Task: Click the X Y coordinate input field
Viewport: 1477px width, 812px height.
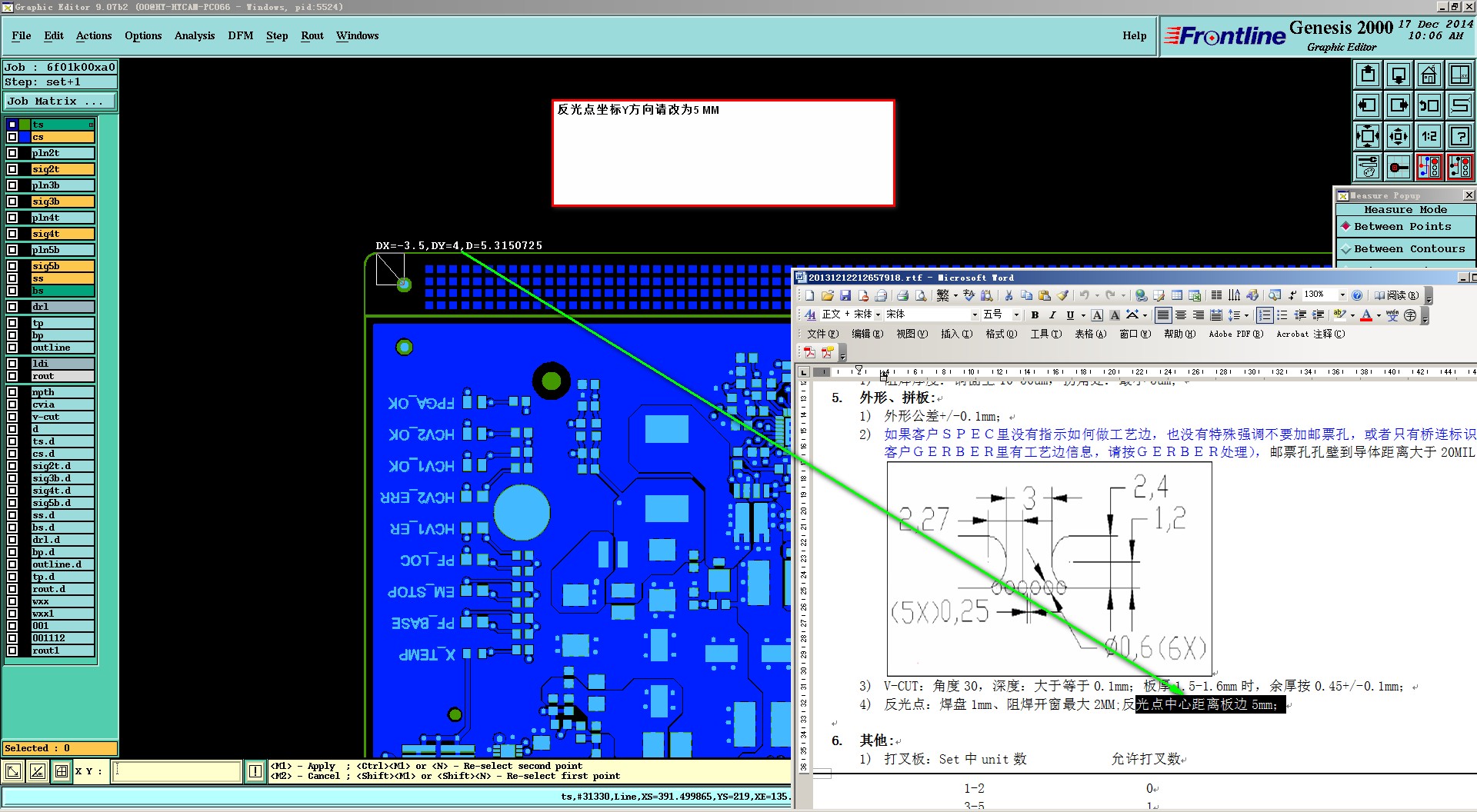Action: tap(177, 771)
